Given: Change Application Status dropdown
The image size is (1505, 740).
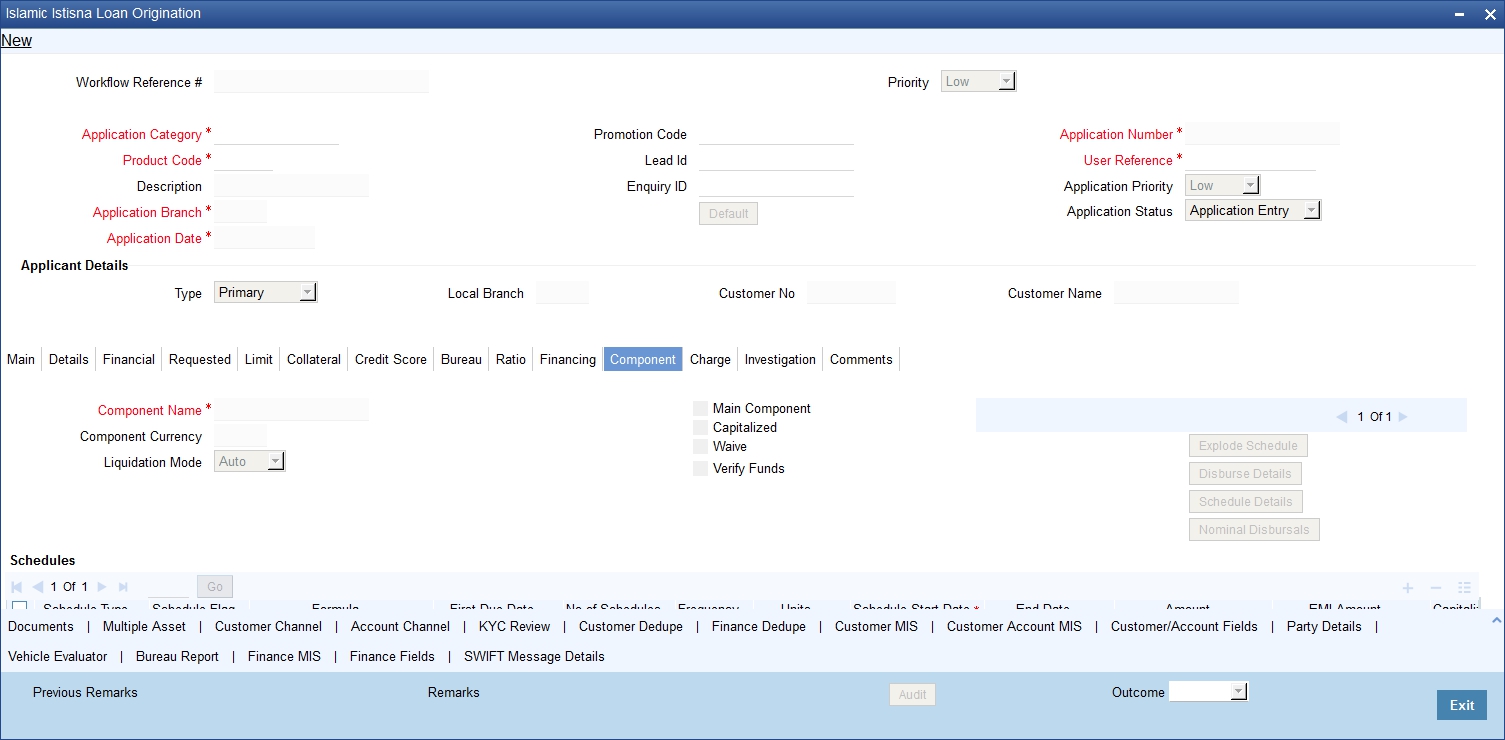Looking at the screenshot, I should coord(1253,210).
